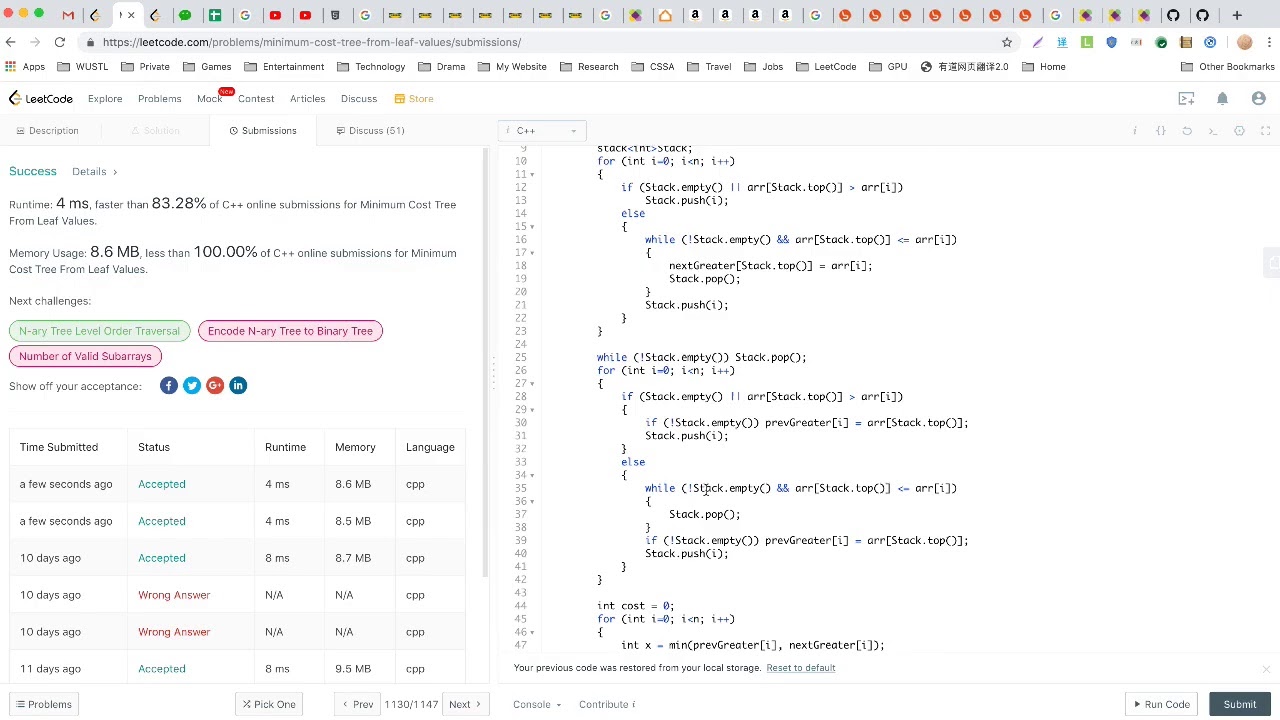The width and height of the screenshot is (1280, 720).
Task: Open the Mock interview menu item
Action: [209, 99]
